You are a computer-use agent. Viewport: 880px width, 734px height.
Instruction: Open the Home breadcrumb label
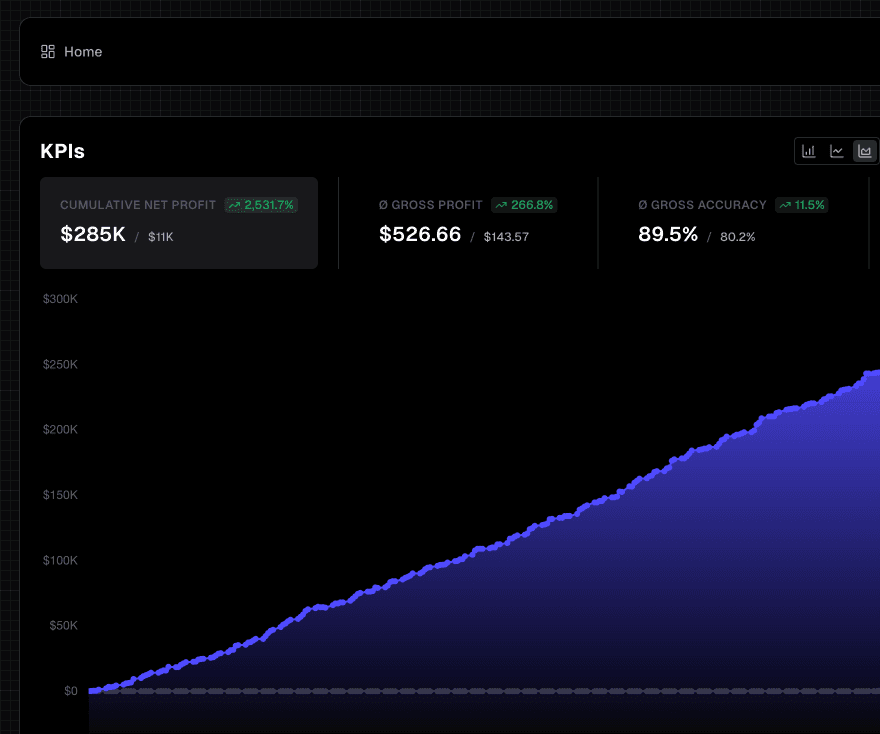tap(83, 52)
